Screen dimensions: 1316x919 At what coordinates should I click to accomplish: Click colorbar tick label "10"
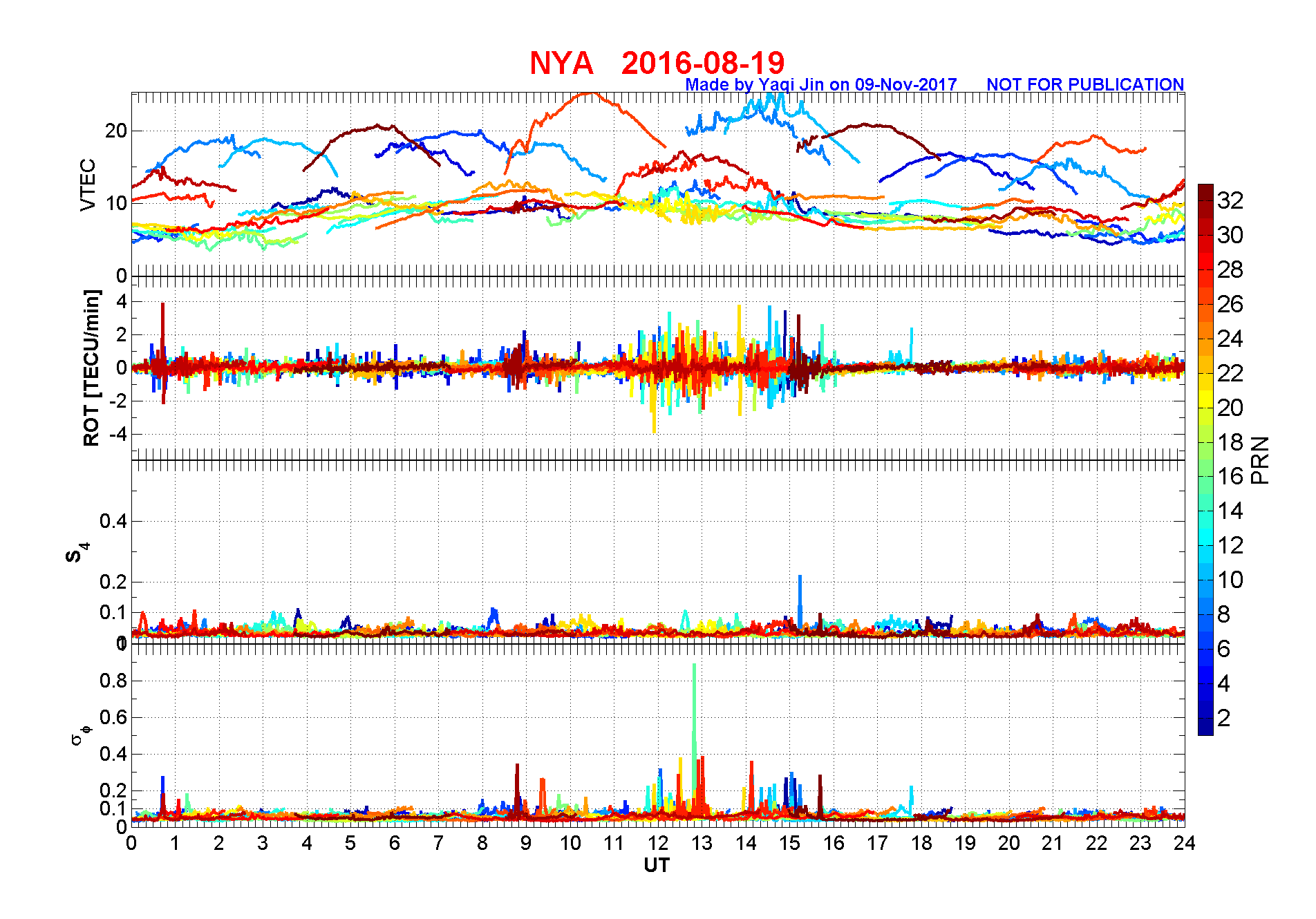[x=1230, y=580]
